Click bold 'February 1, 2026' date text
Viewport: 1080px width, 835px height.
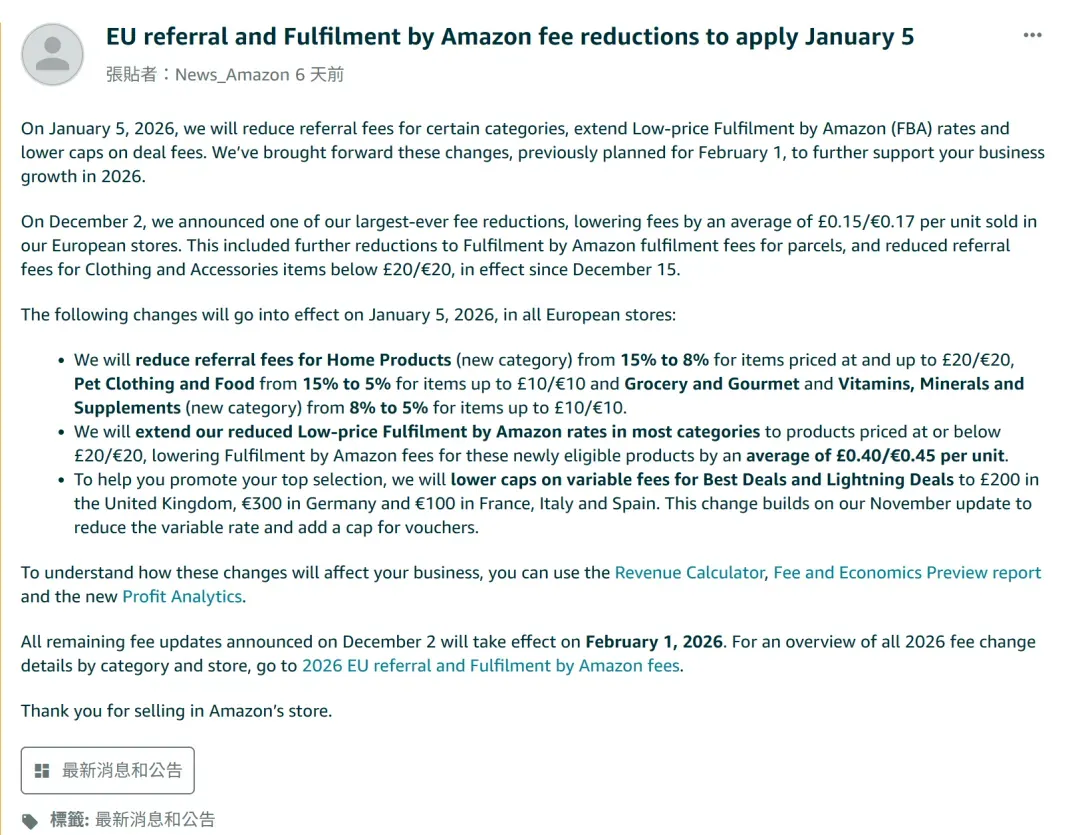pos(654,641)
